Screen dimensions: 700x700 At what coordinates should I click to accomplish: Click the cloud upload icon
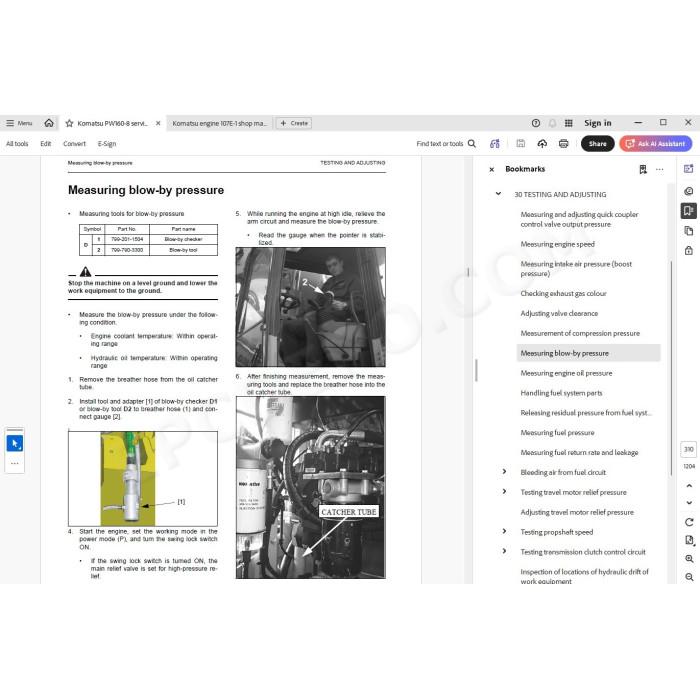542,143
